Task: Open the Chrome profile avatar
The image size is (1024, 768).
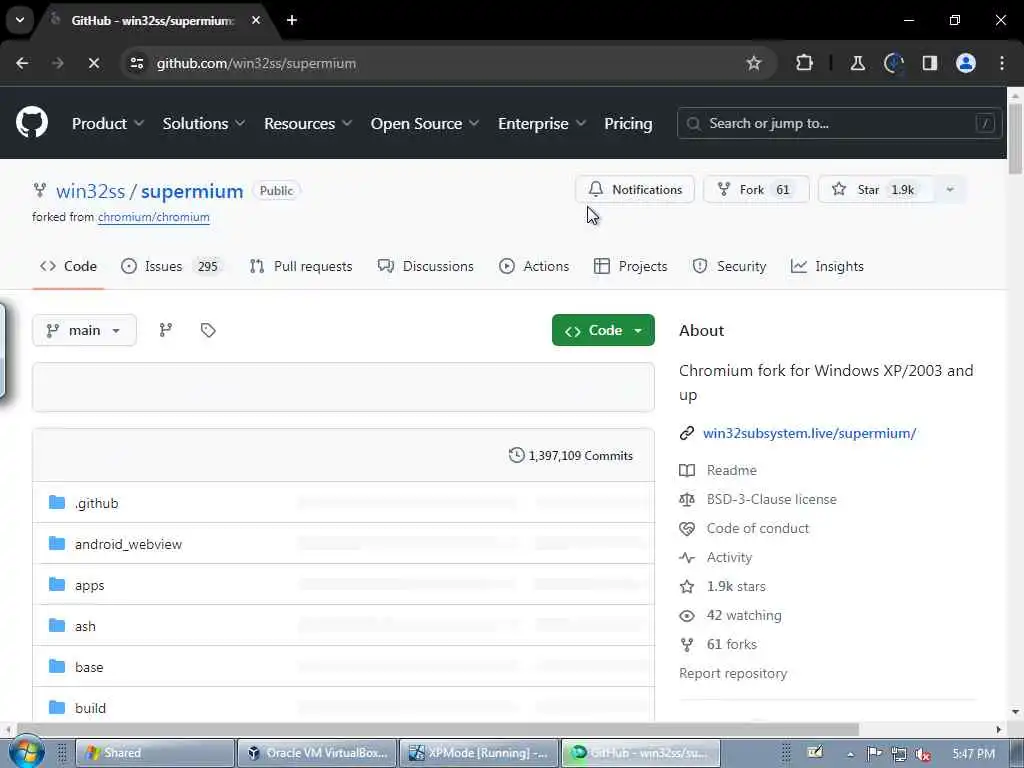Action: point(966,63)
